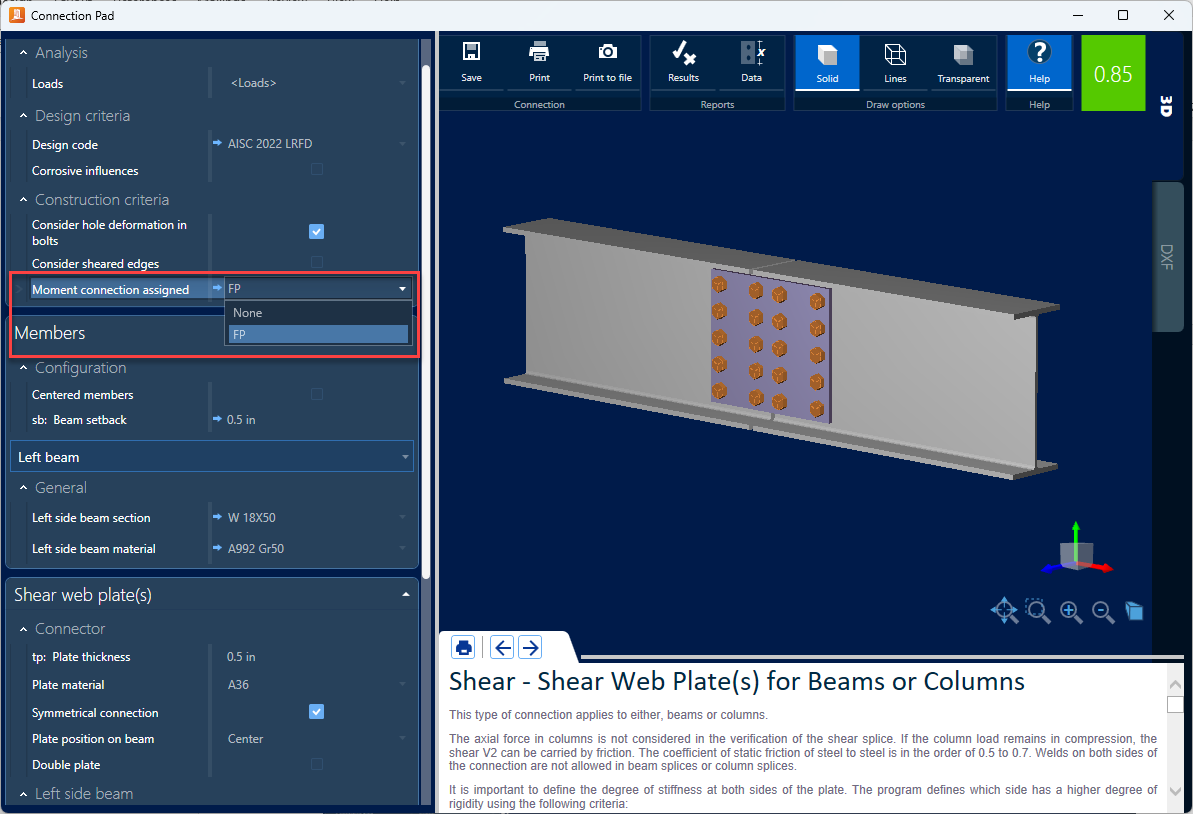Switch drawing to Transparent mode

pyautogui.click(x=963, y=62)
